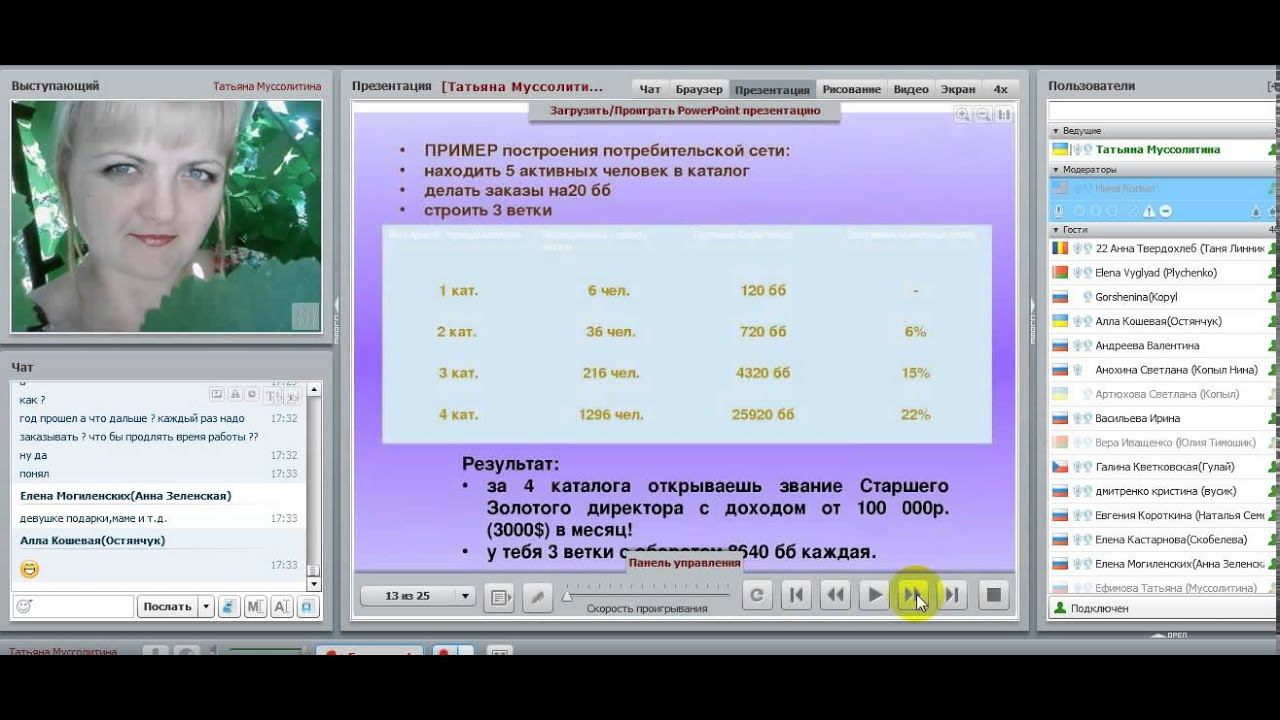Select presenter Татьяна Муссолитина in list

[x=1158, y=150]
